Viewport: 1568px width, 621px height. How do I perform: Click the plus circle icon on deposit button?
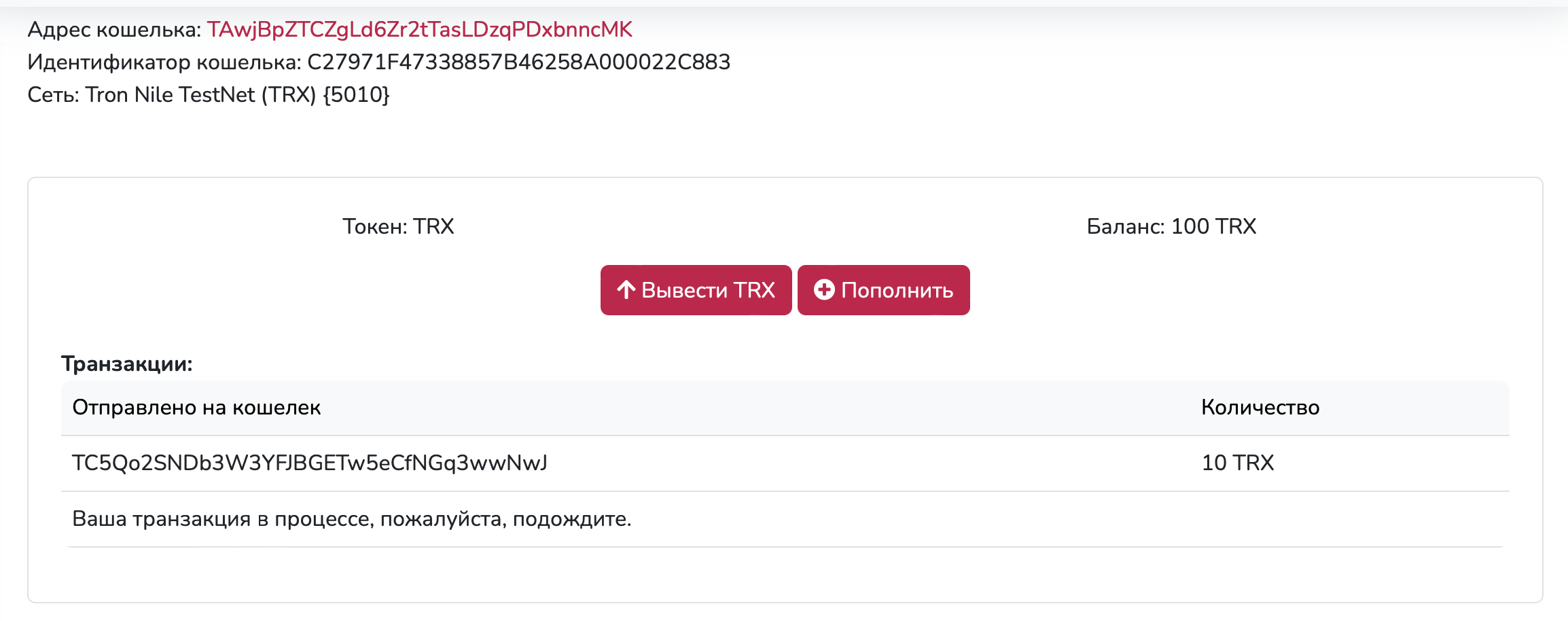coord(824,290)
